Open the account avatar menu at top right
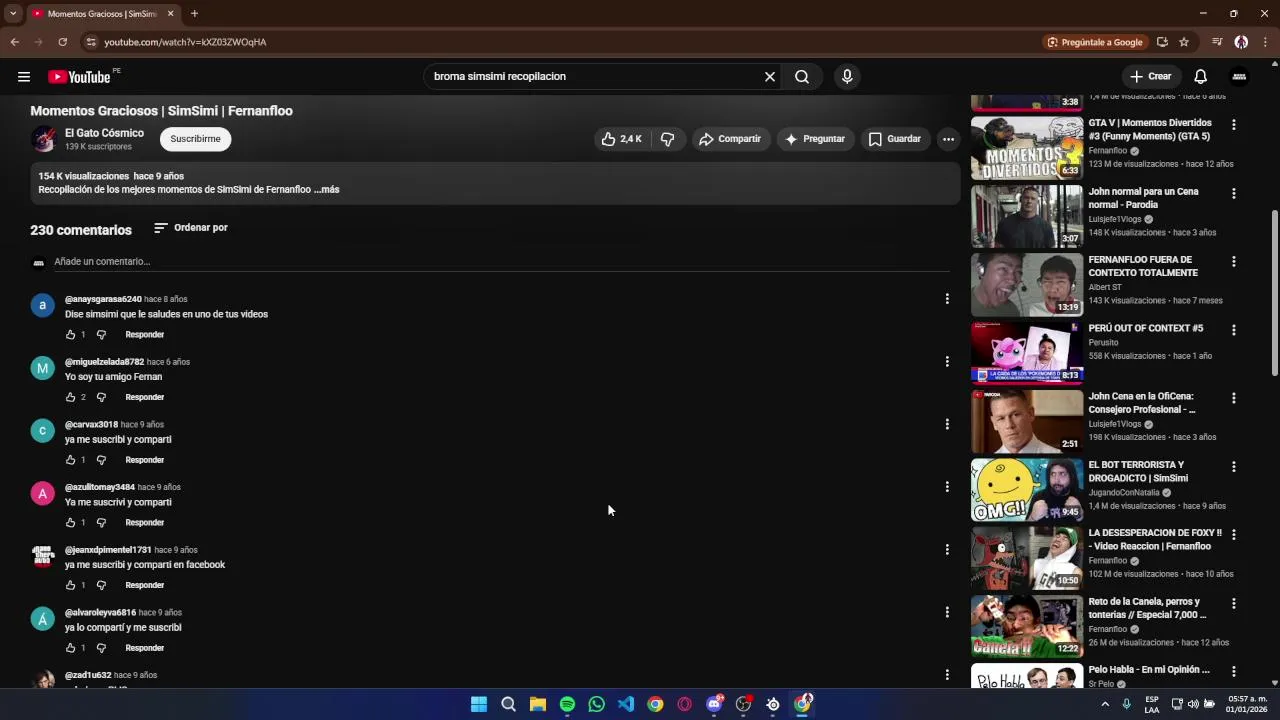The width and height of the screenshot is (1280, 720). 1239,77
